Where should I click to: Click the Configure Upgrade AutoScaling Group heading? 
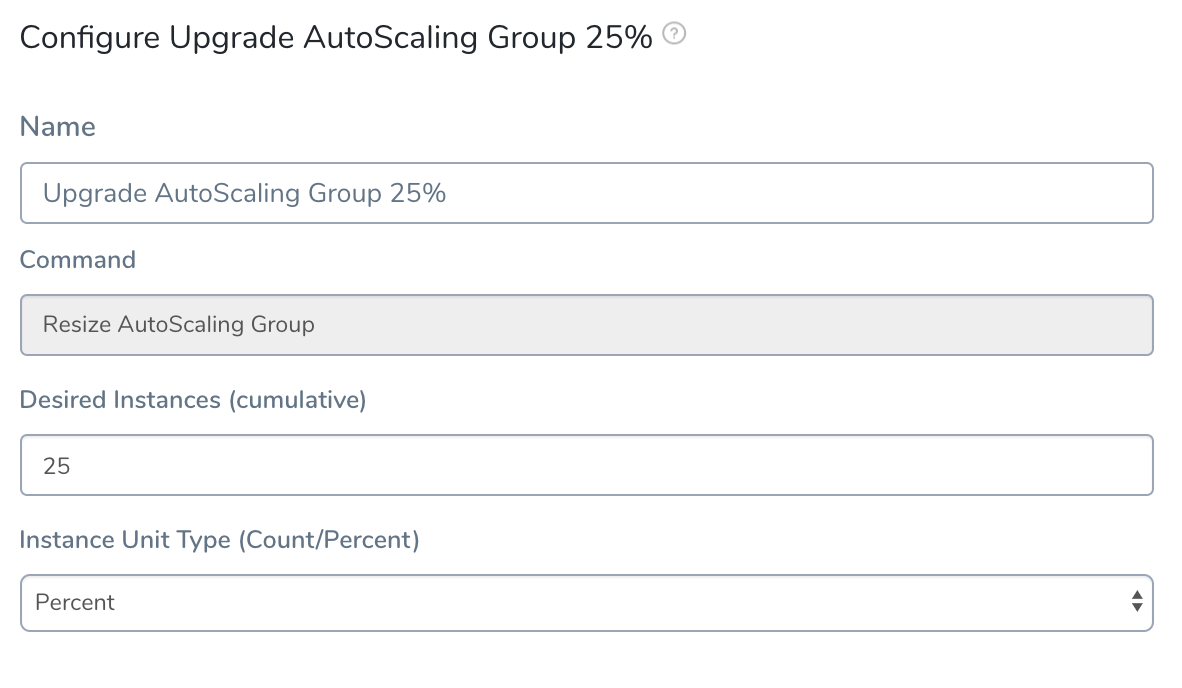click(x=335, y=38)
